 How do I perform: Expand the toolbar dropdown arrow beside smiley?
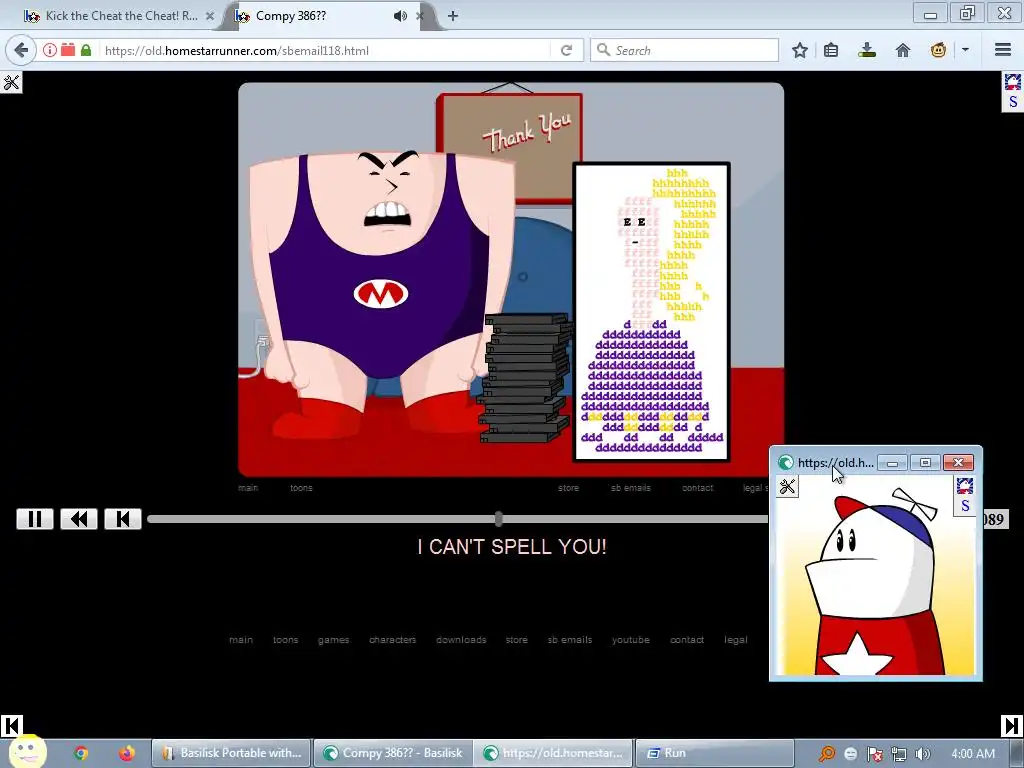coord(965,50)
